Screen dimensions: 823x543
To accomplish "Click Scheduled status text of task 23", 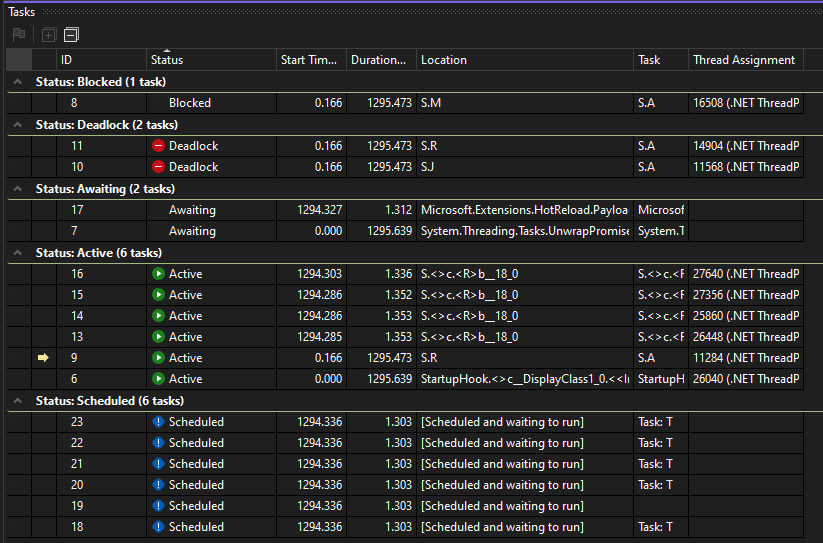I will [x=196, y=422].
